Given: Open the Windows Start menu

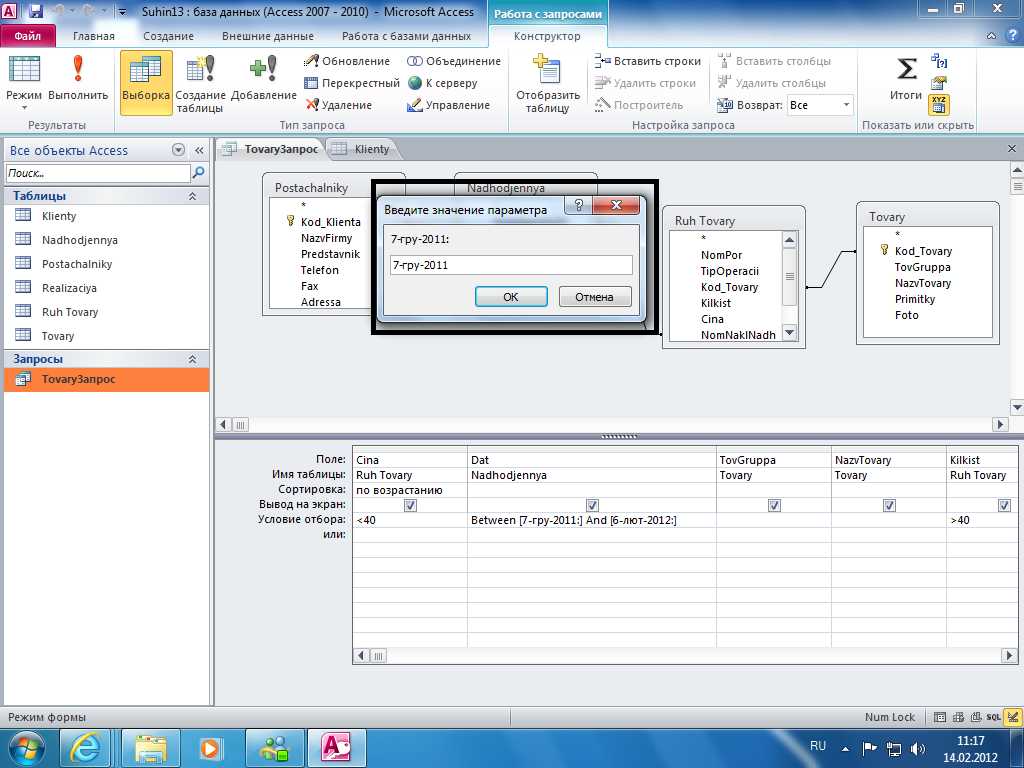Looking at the screenshot, I should [x=26, y=748].
